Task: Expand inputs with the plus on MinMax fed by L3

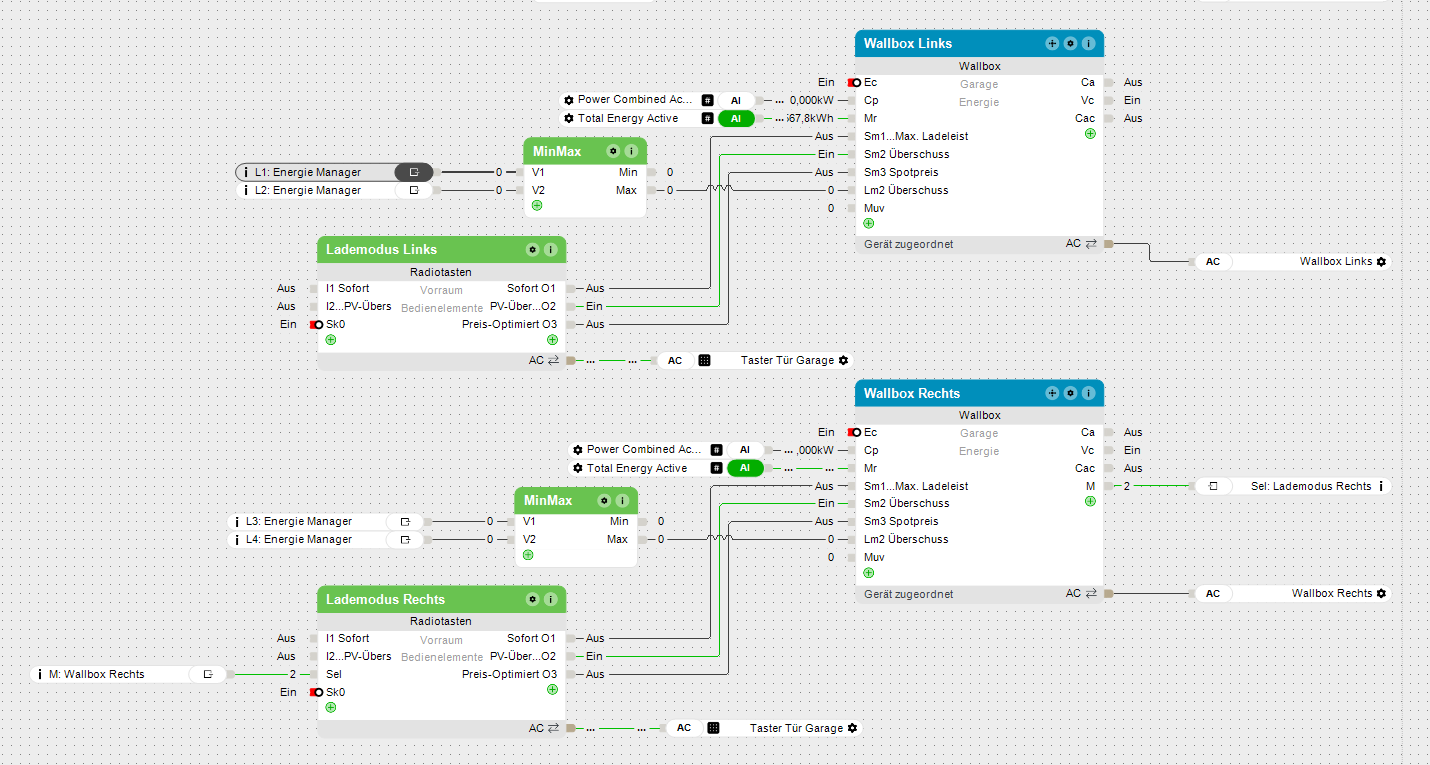Action: [x=528, y=554]
